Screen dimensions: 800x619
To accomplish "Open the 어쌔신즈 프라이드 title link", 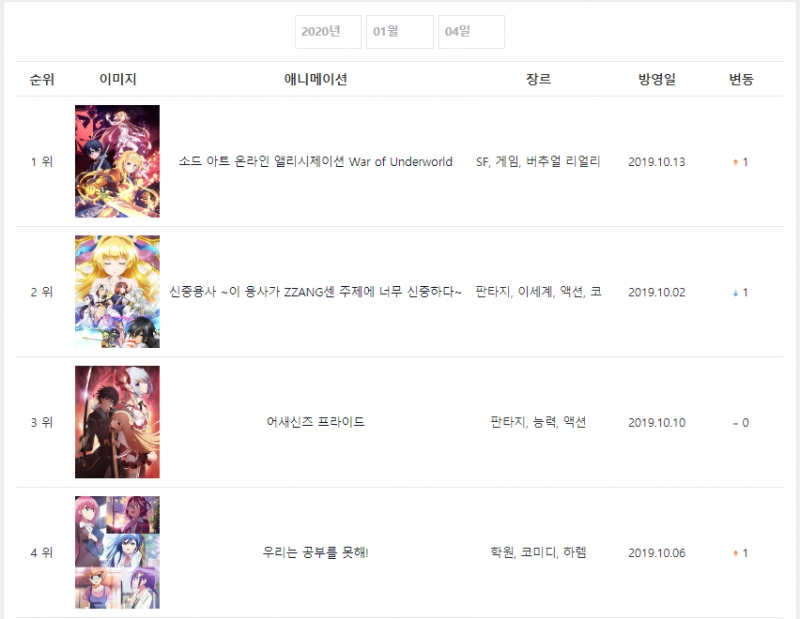I will tap(315, 422).
